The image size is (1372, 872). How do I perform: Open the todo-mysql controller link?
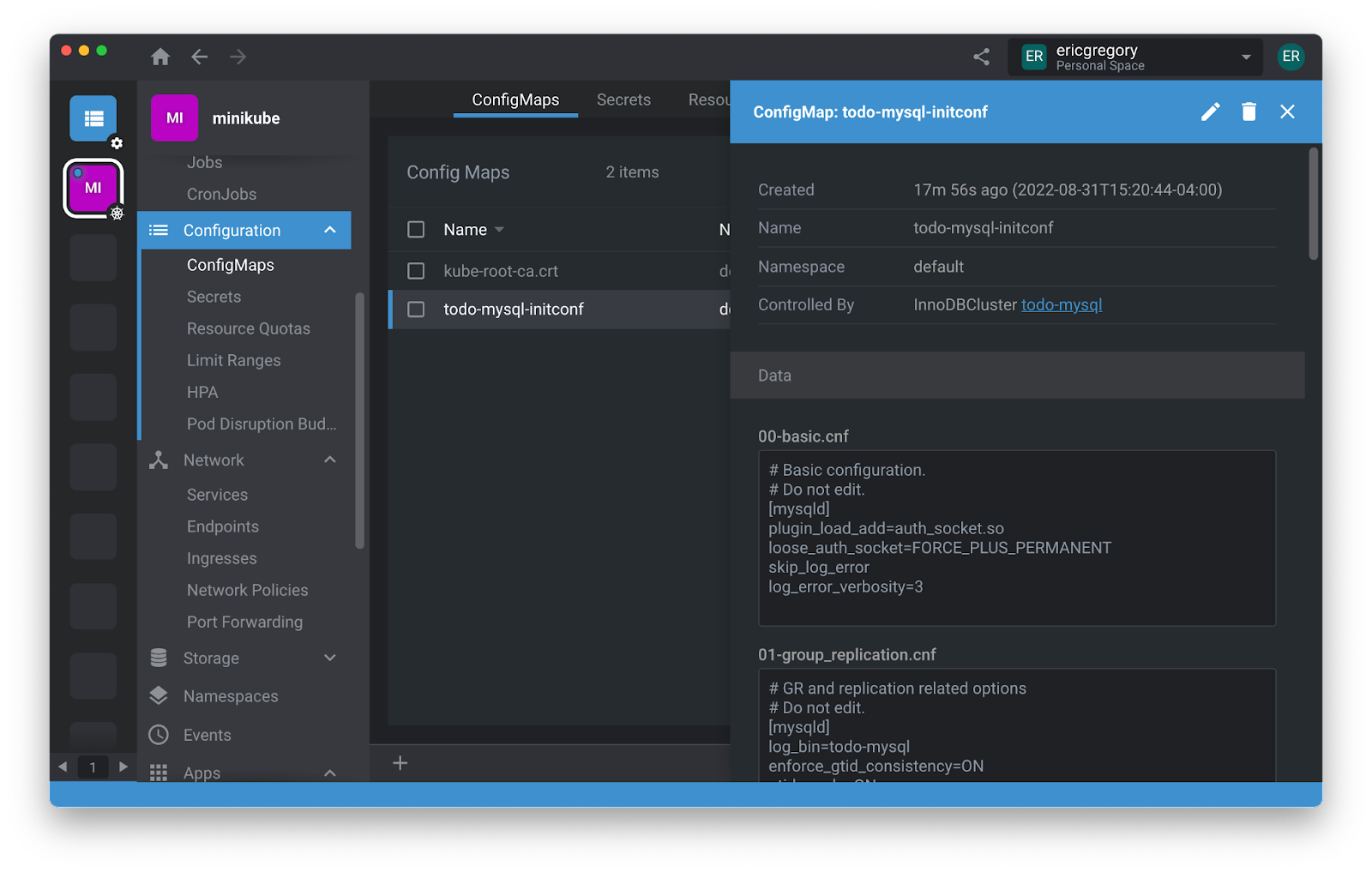(x=1062, y=305)
